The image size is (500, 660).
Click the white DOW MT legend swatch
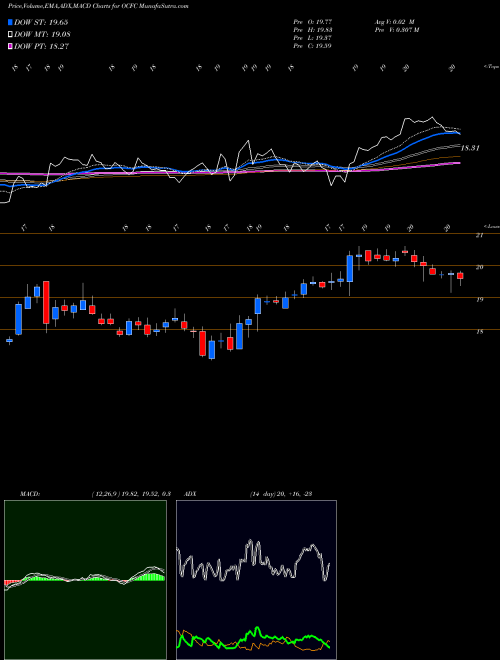pos(11,35)
